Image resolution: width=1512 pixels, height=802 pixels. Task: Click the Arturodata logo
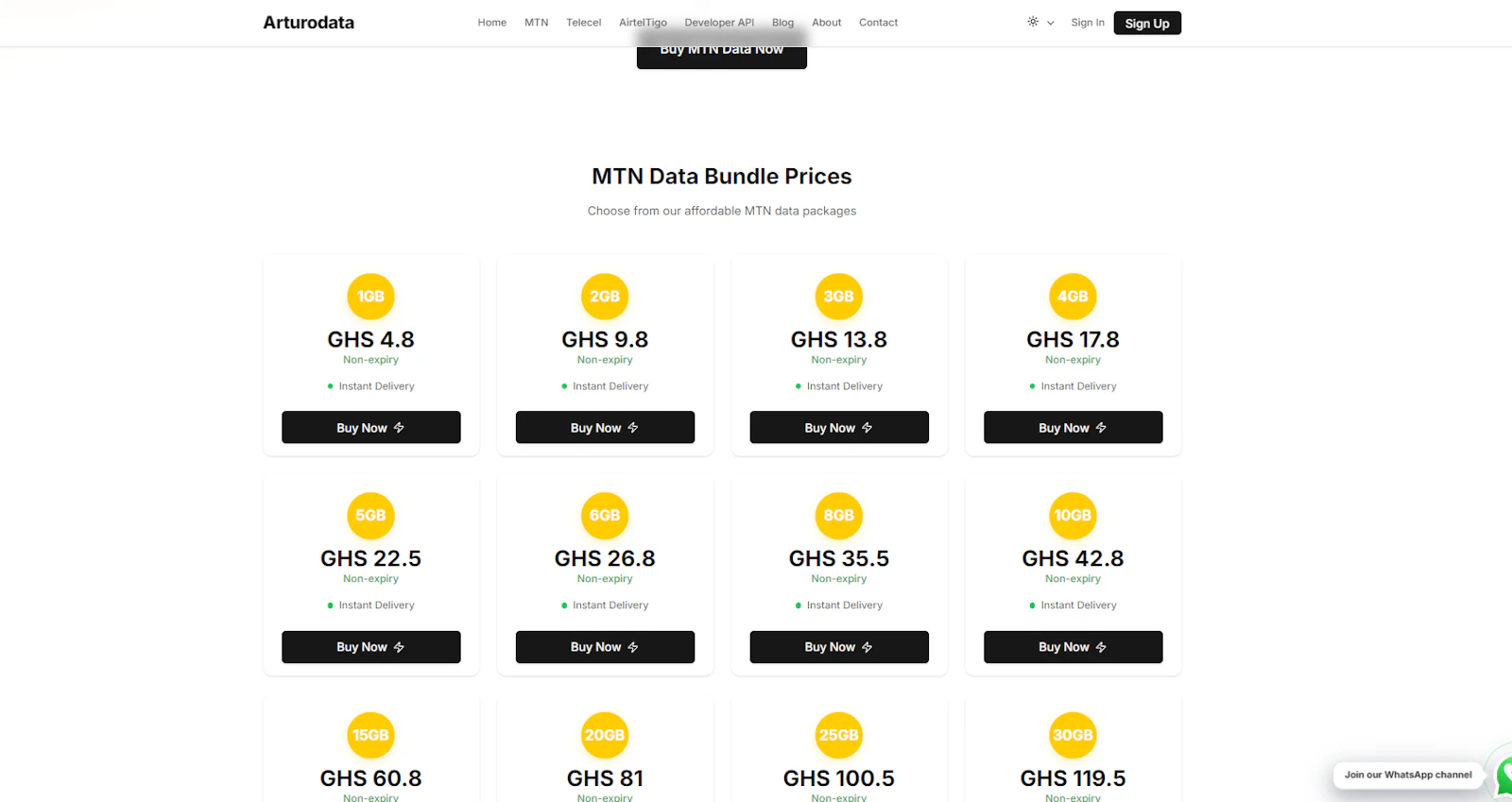point(308,23)
